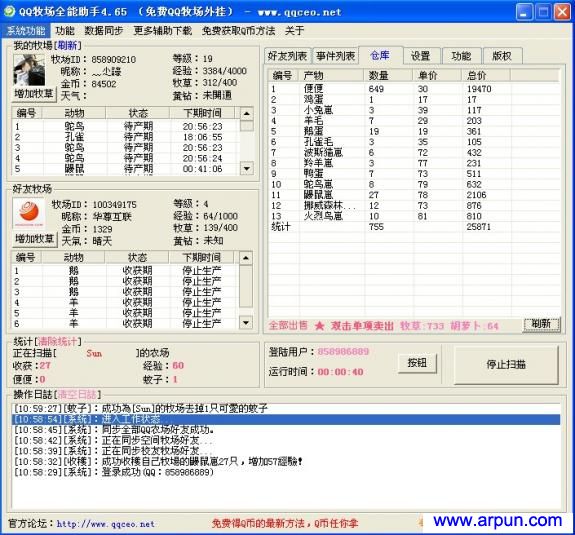Click 增加牧草 button in friend ranch
This screenshot has width=575, height=535.
pyautogui.click(x=35, y=239)
